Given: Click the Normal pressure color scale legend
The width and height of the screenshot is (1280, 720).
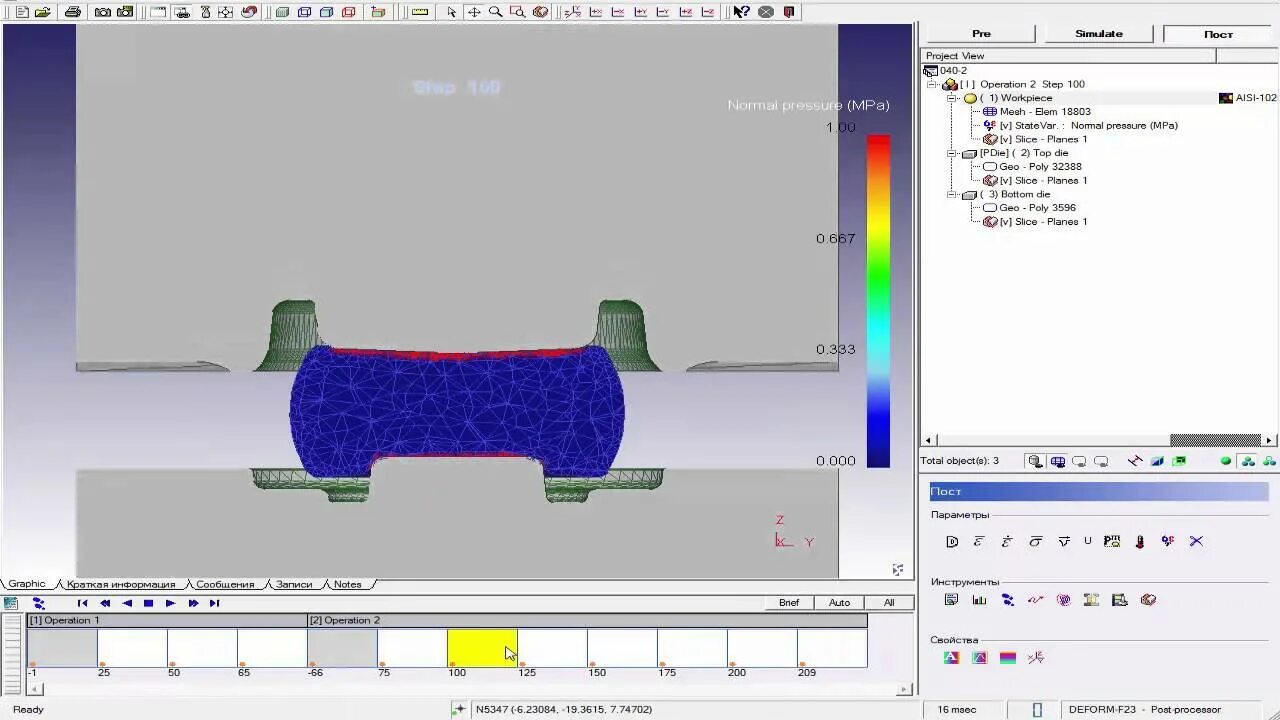Looking at the screenshot, I should pos(878,301).
